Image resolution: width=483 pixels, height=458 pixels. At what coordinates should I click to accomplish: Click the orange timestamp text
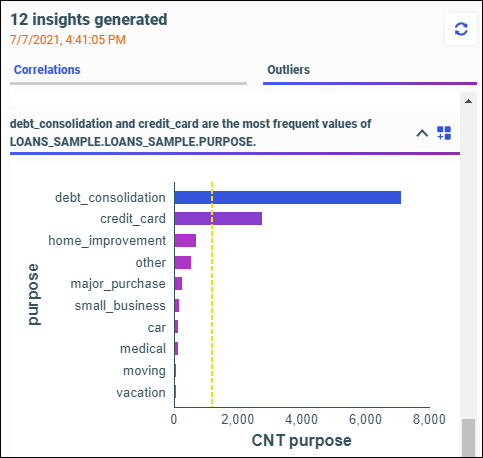[68, 40]
